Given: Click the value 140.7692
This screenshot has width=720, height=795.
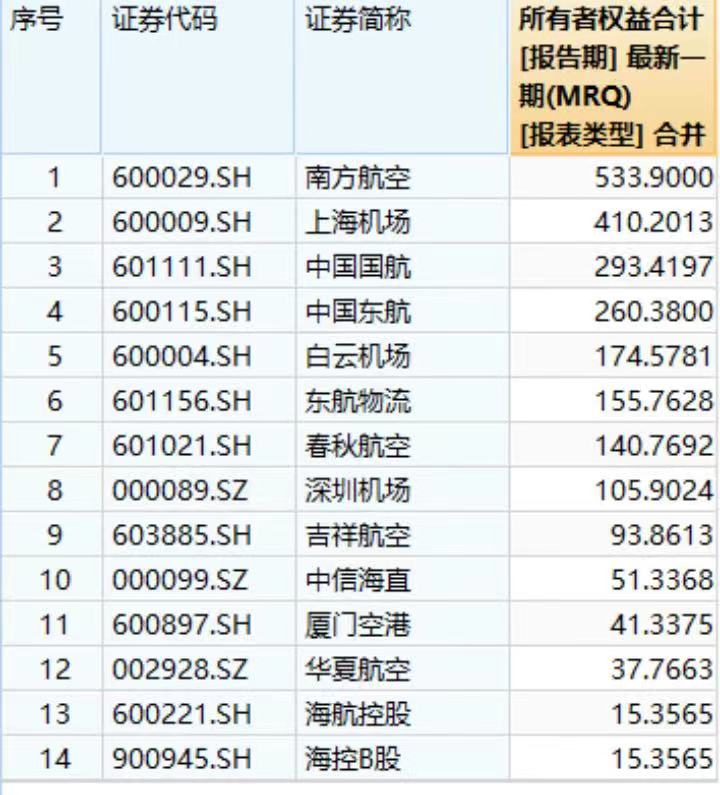Looking at the screenshot, I should (x=654, y=446).
